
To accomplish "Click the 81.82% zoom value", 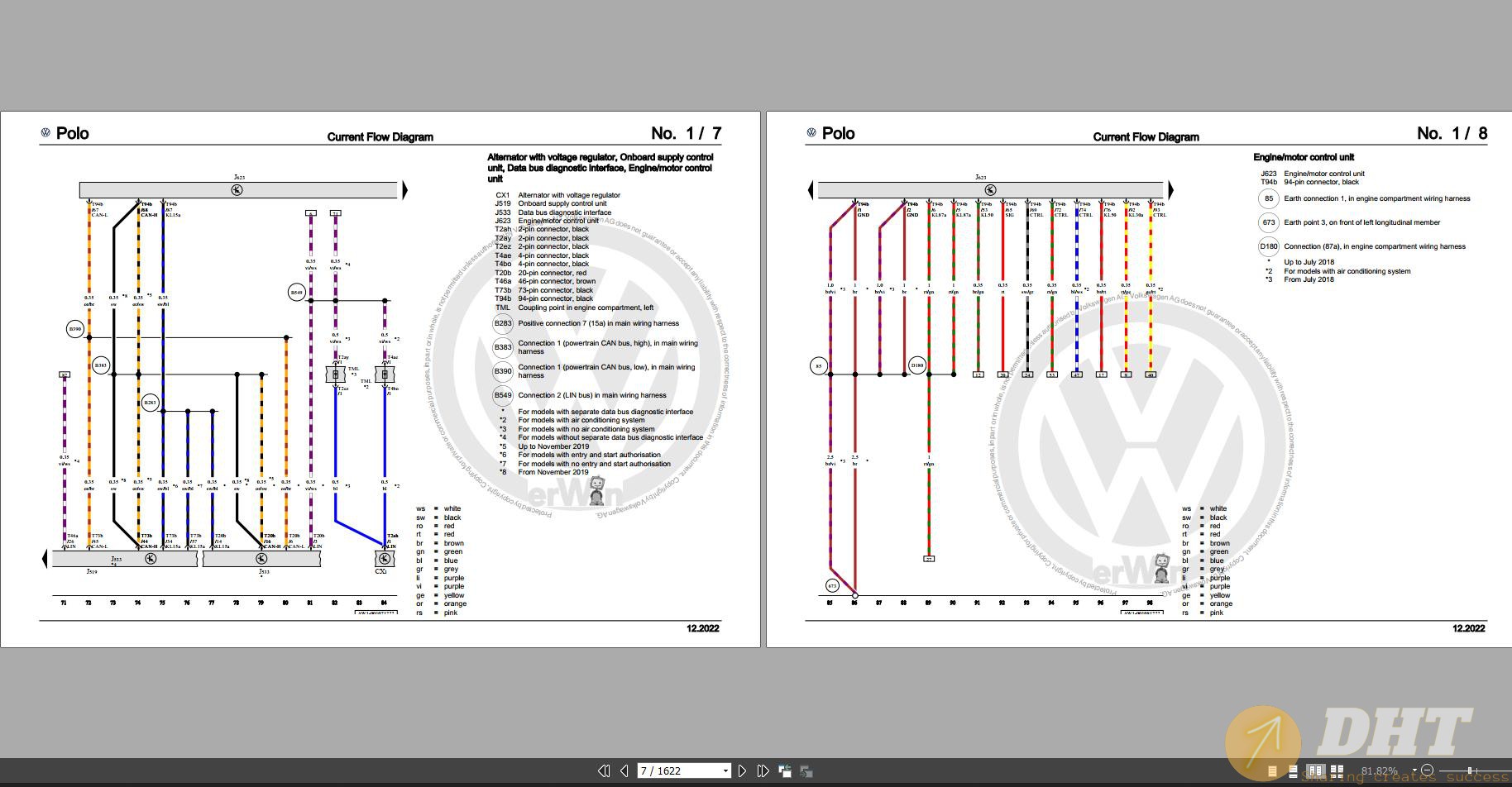I will click(1380, 770).
